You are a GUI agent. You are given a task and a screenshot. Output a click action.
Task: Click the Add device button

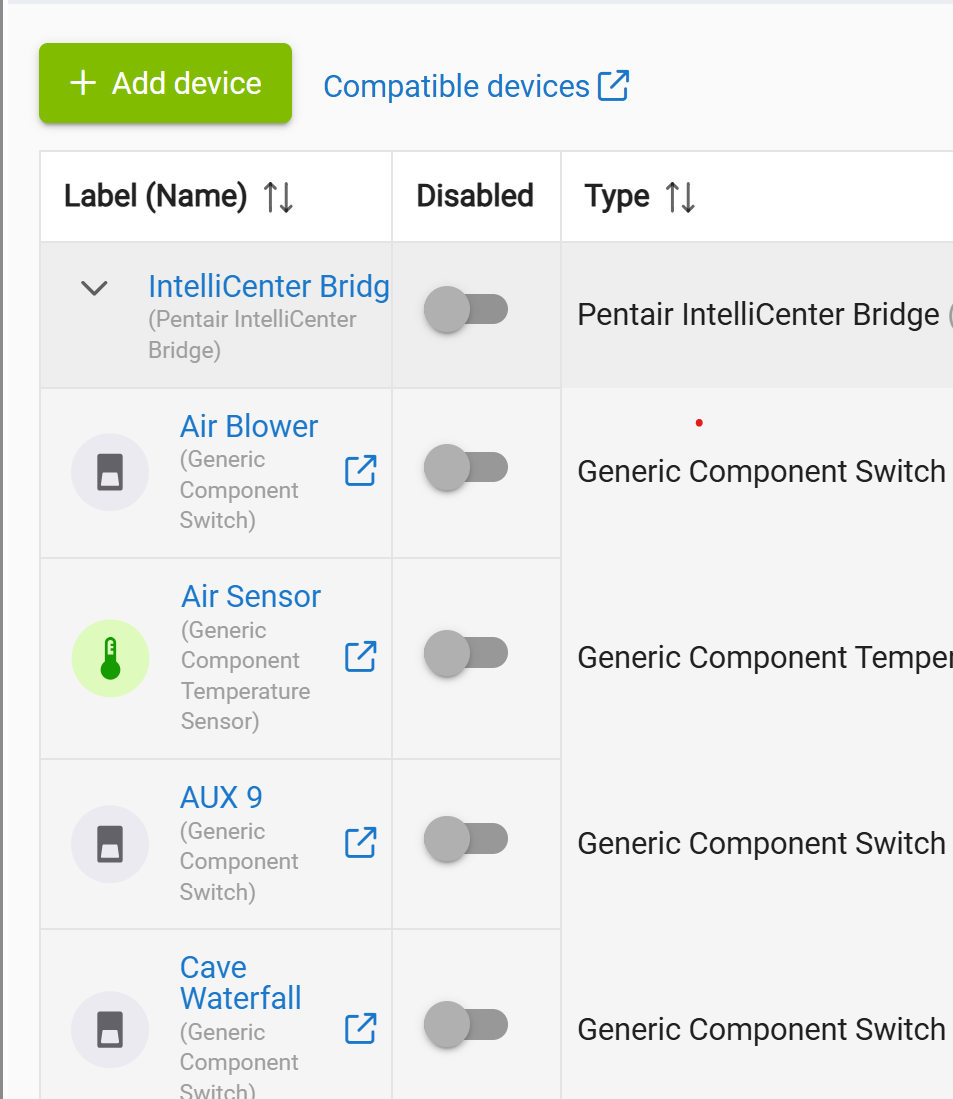coord(165,84)
